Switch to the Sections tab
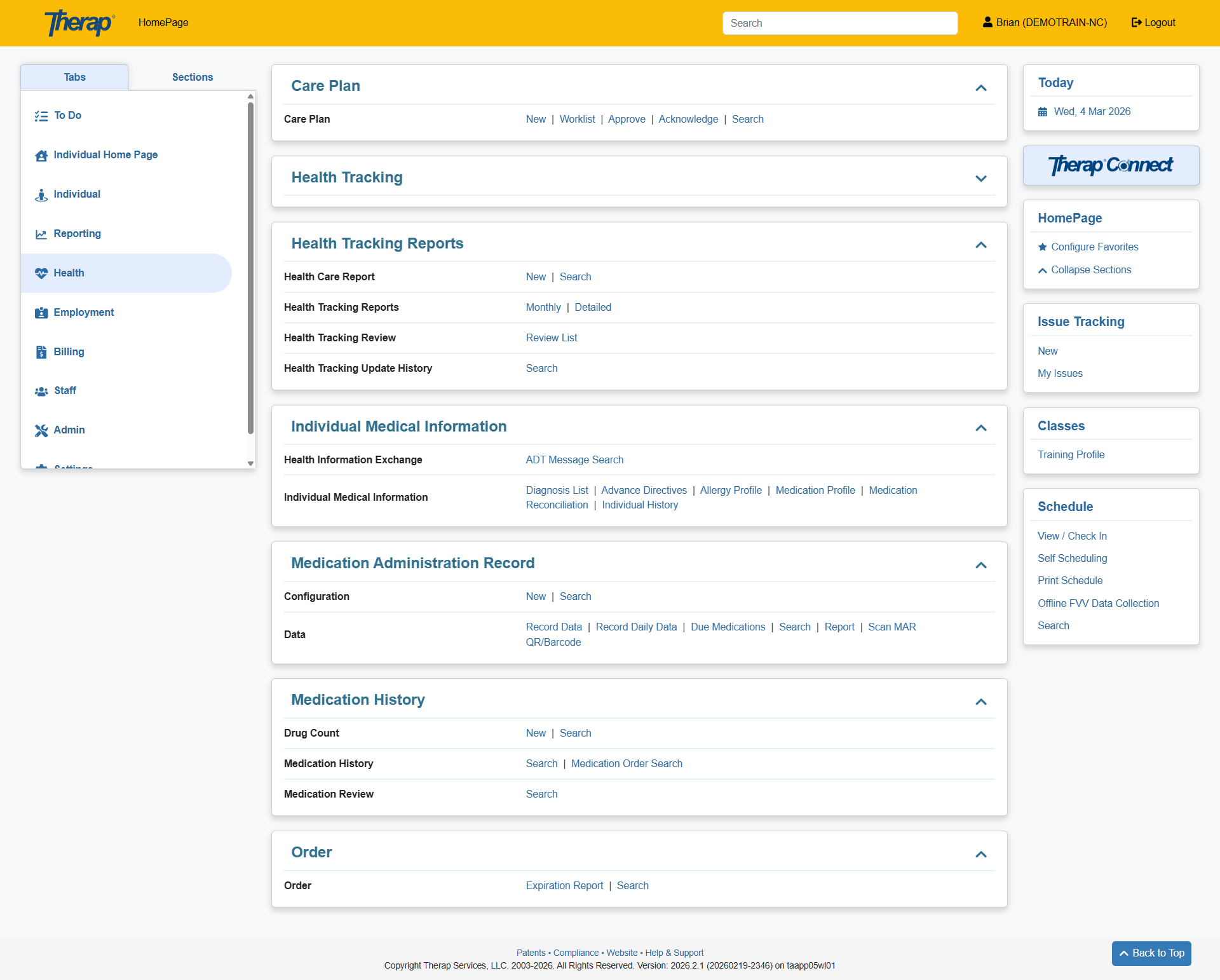This screenshot has width=1220, height=980. tap(192, 78)
